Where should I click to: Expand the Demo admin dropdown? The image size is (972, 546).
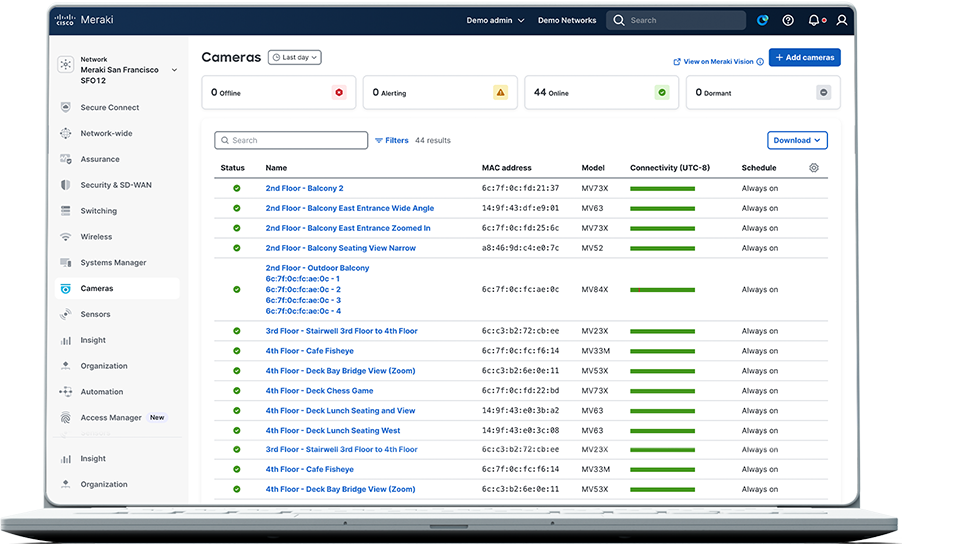495,20
